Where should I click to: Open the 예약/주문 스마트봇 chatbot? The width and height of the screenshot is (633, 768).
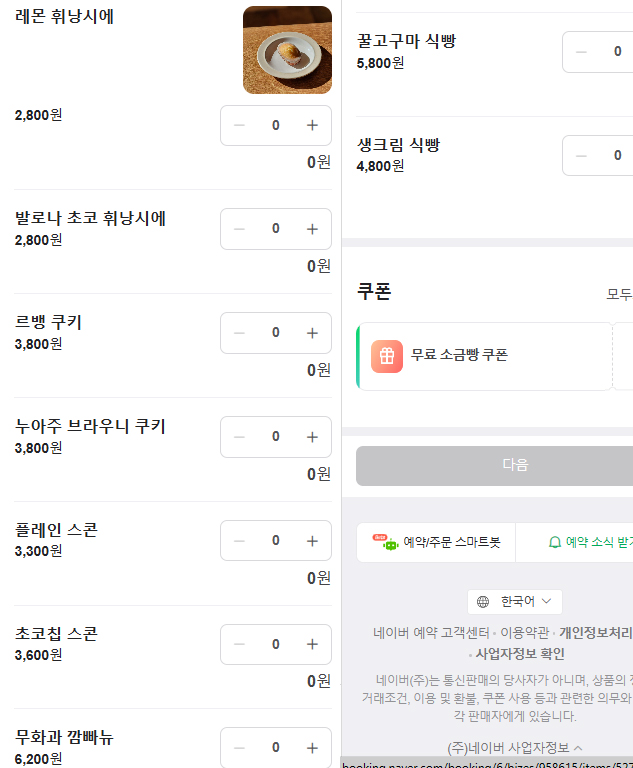point(436,543)
